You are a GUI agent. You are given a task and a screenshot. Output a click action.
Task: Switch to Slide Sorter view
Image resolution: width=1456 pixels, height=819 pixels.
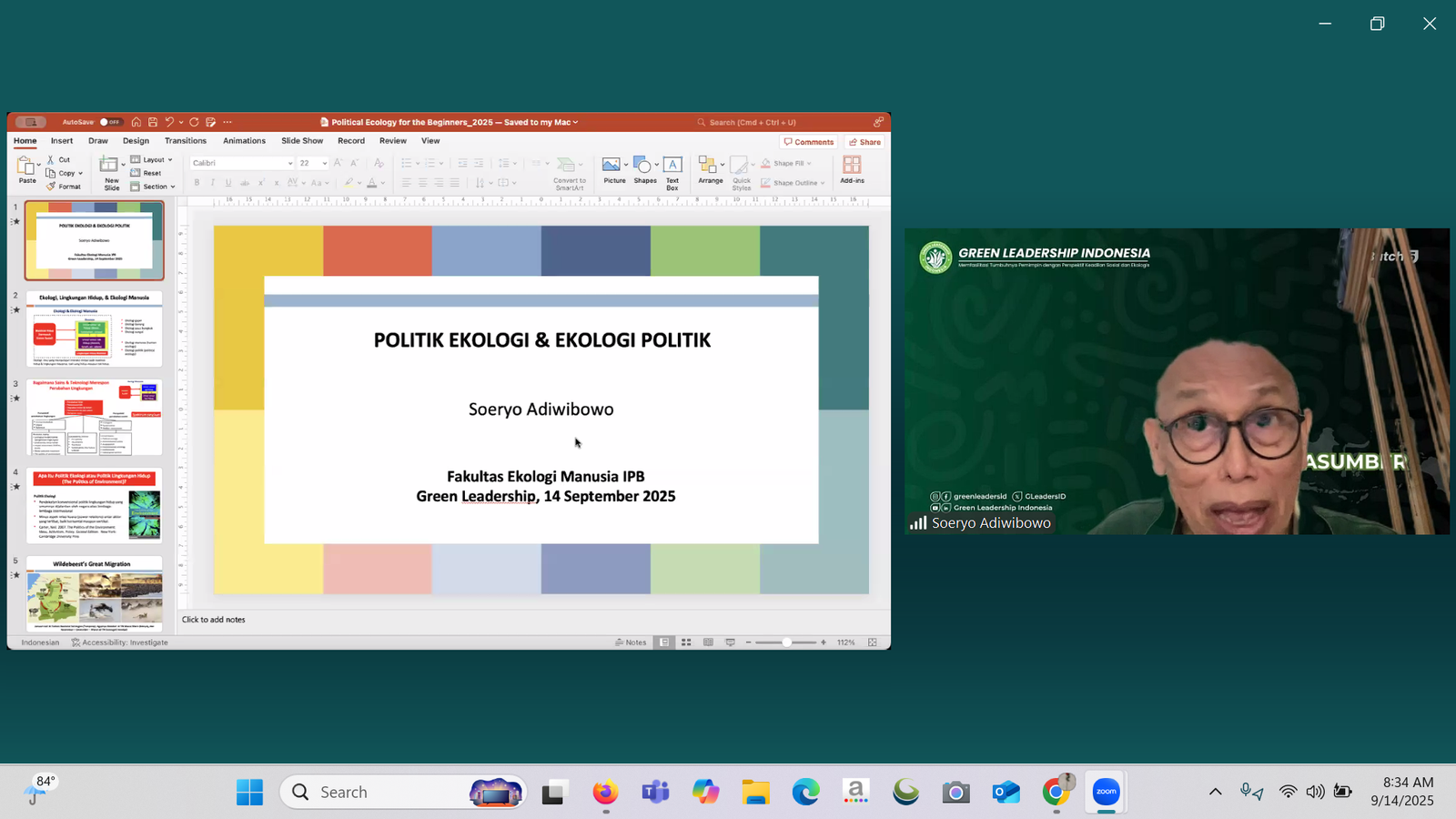(686, 642)
